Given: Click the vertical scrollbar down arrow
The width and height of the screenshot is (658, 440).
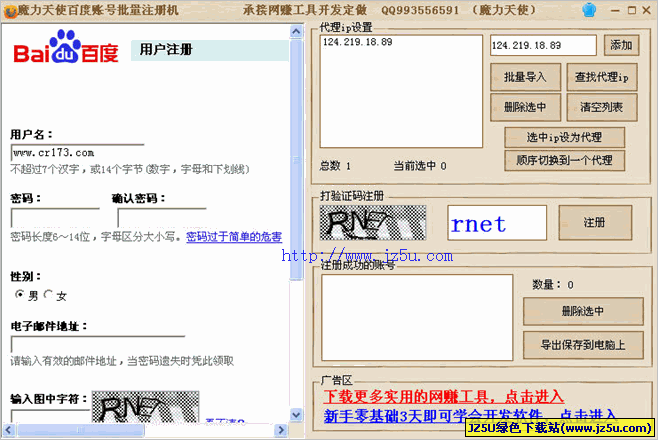Looking at the screenshot, I should (x=296, y=415).
